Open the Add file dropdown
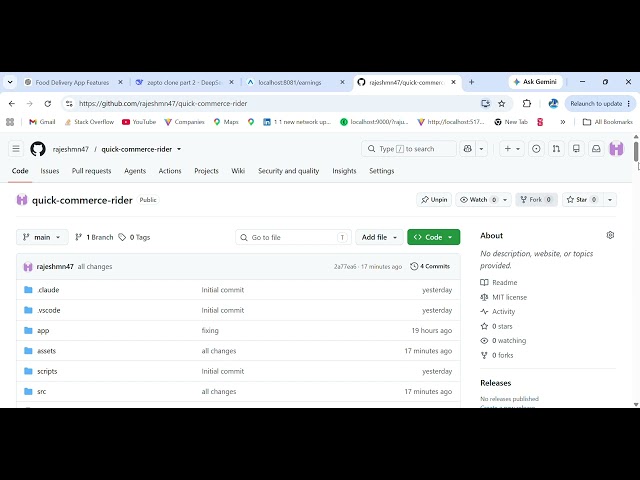The height and width of the screenshot is (480, 640). (379, 237)
